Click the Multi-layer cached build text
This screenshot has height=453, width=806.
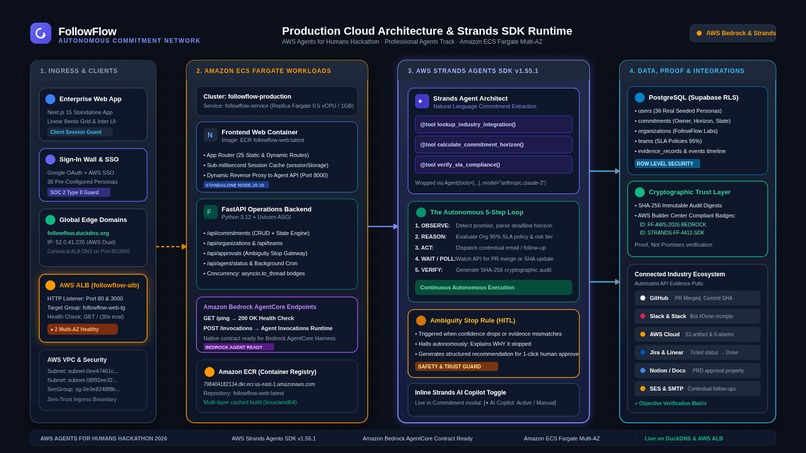(250, 402)
